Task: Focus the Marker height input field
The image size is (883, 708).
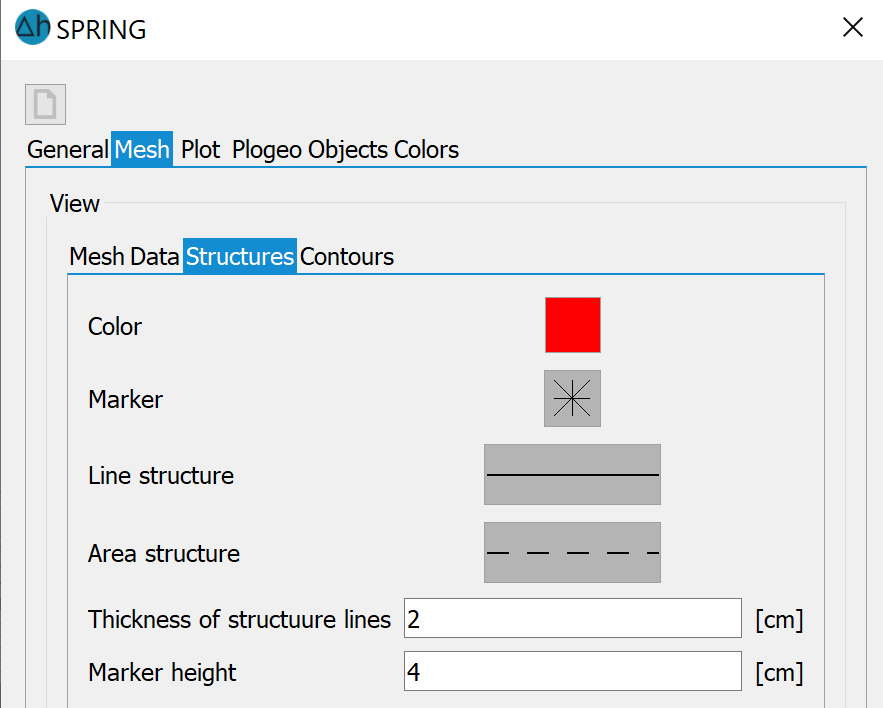Action: click(572, 672)
